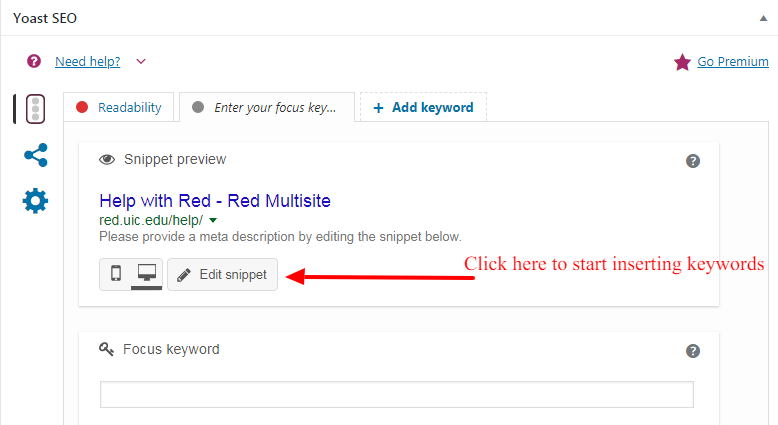Screen dimensions: 778x425
Task: Click the Focus keyword input field
Action: click(397, 394)
